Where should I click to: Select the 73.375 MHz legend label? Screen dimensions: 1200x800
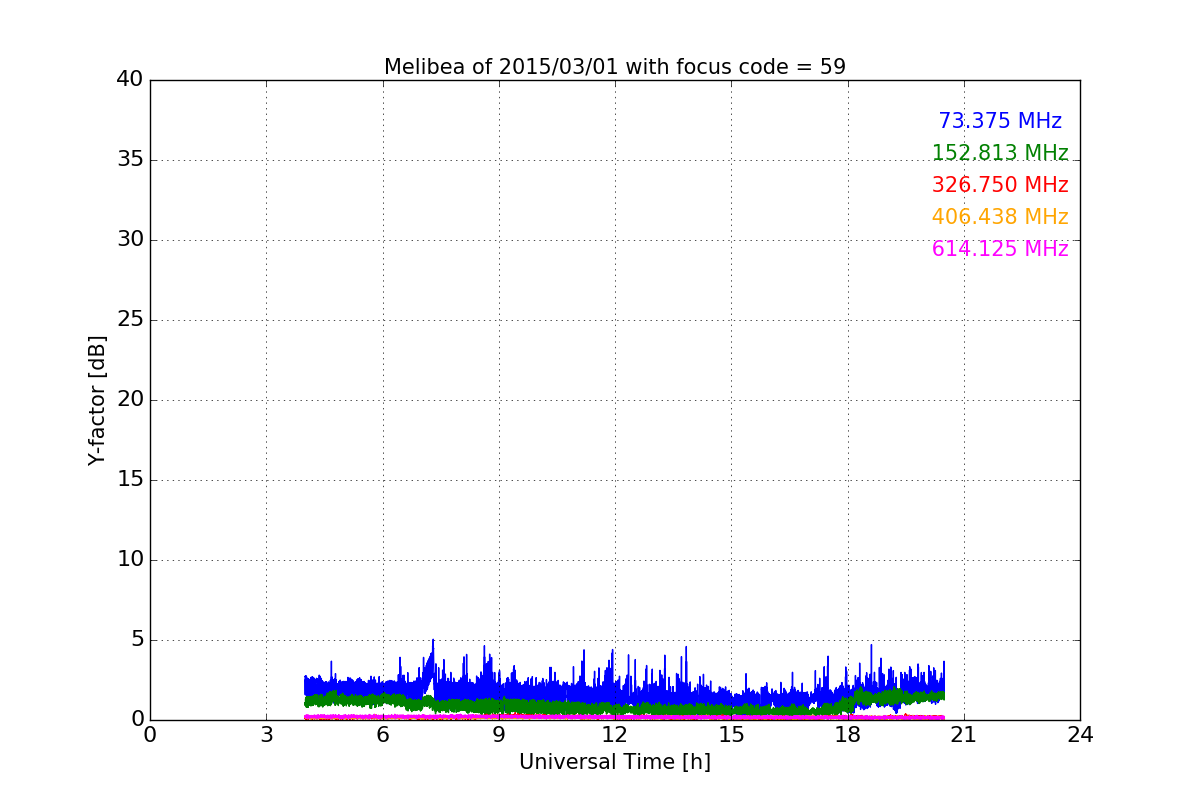pyautogui.click(x=1000, y=121)
